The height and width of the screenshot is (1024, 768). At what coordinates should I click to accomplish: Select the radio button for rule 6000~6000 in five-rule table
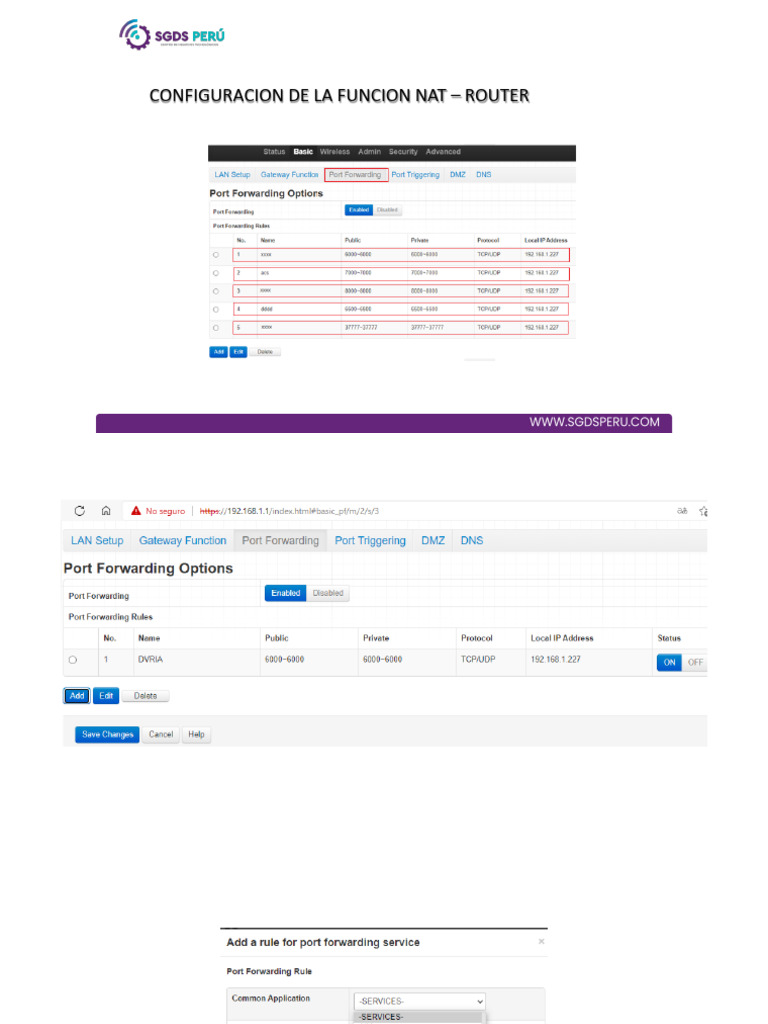click(216, 255)
